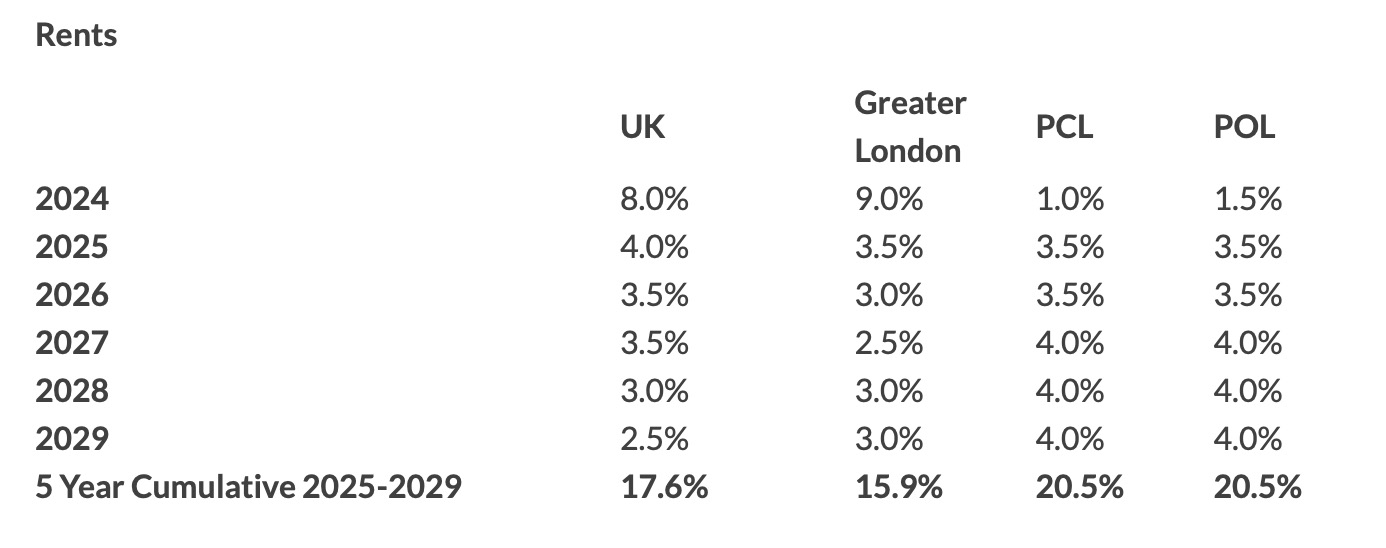Click the PCL column header
1386x548 pixels.
coord(1065,127)
